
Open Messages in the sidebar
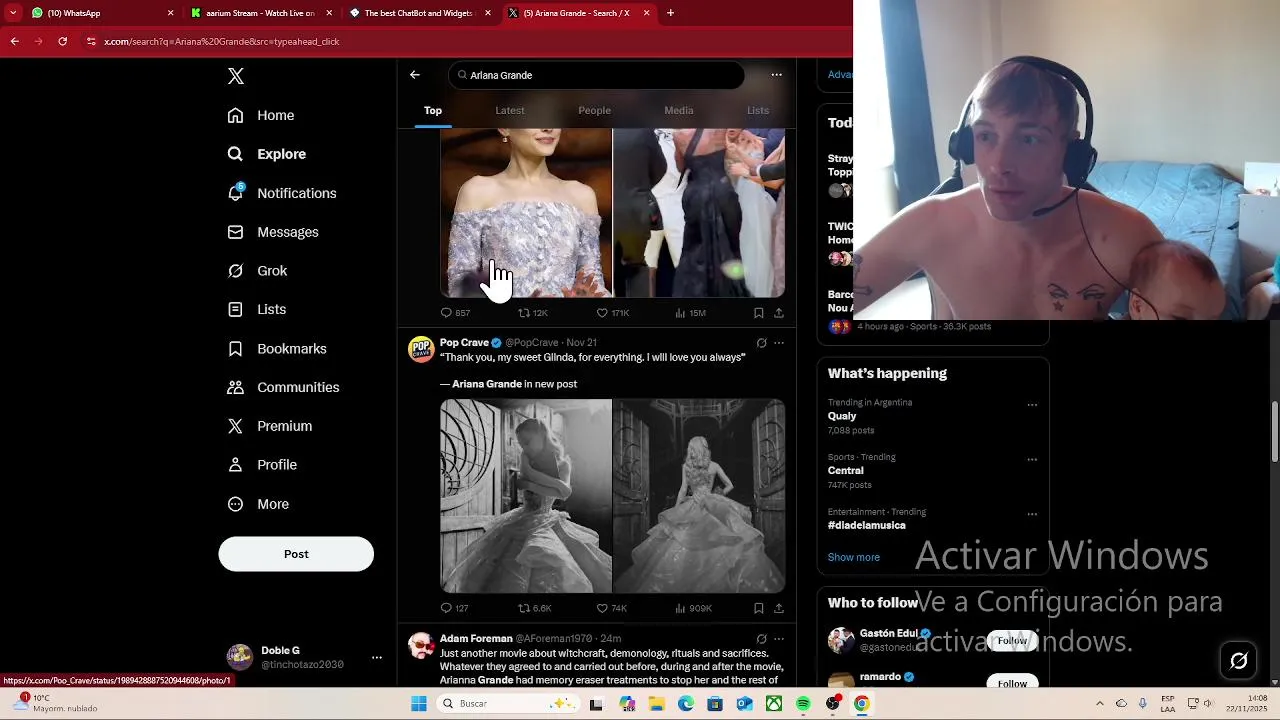pos(273,232)
